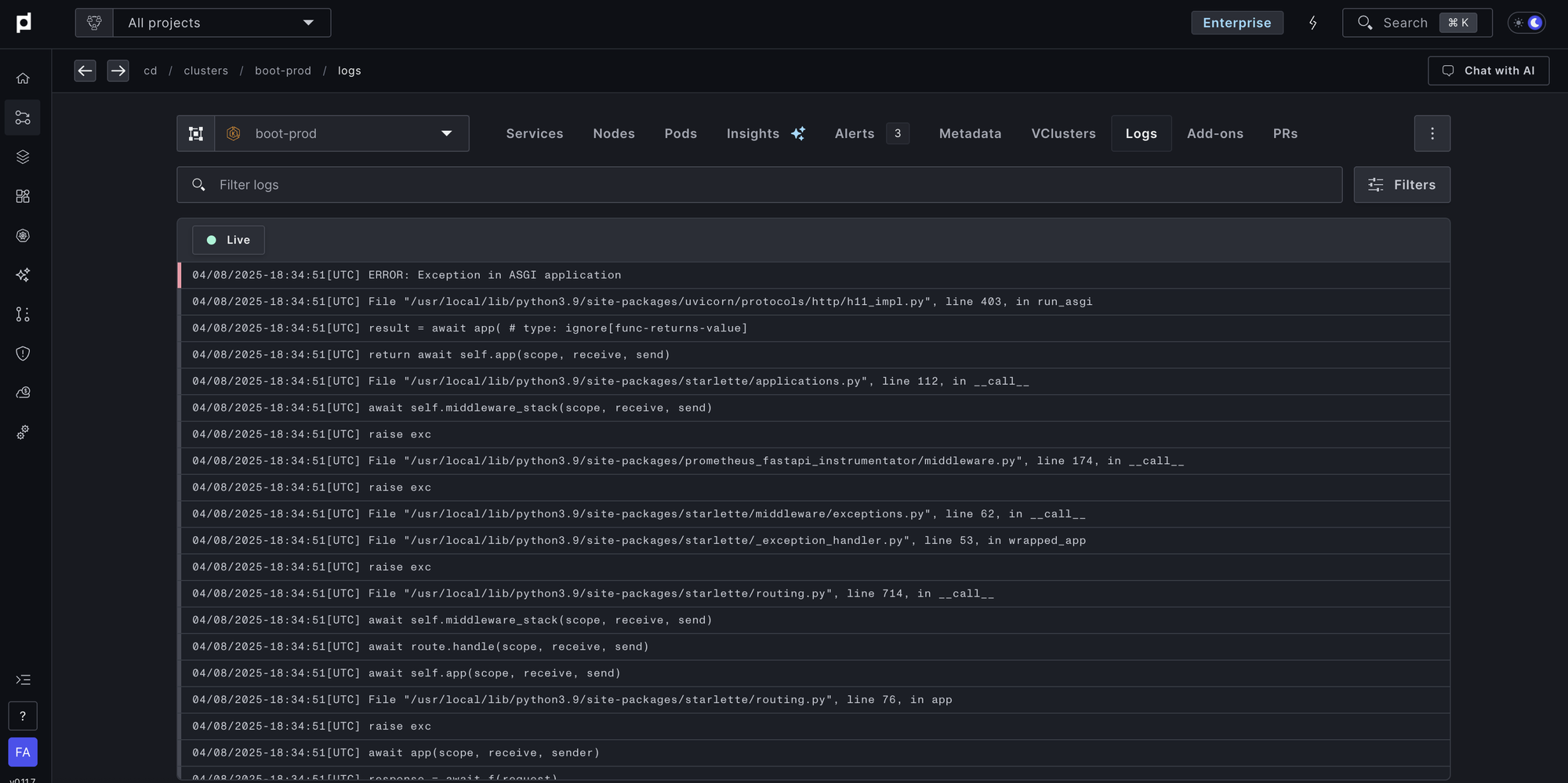Open the All projects dropdown
Viewport: 1568px width, 783px height.
(x=221, y=23)
